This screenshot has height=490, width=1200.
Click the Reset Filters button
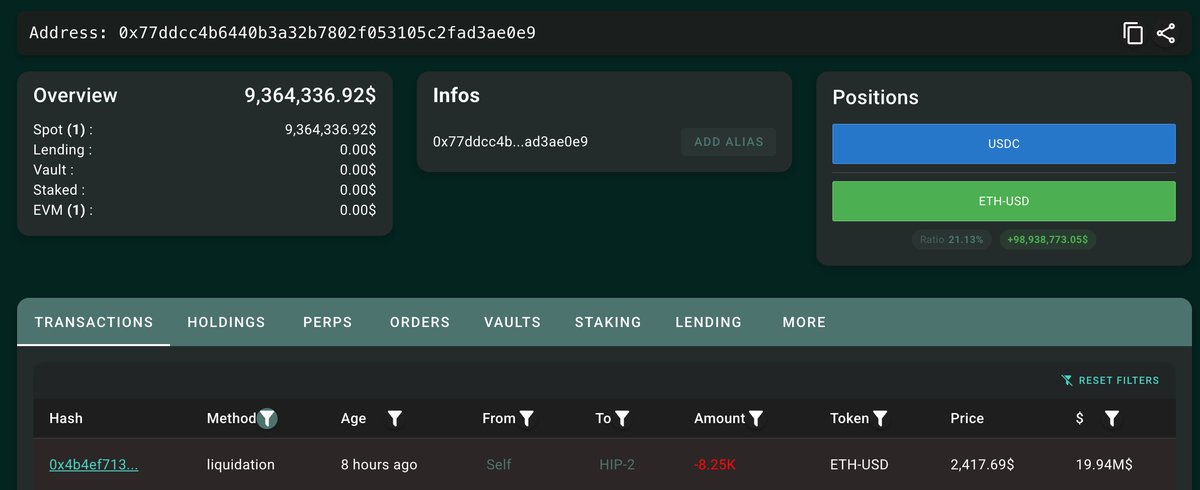(x=1110, y=380)
